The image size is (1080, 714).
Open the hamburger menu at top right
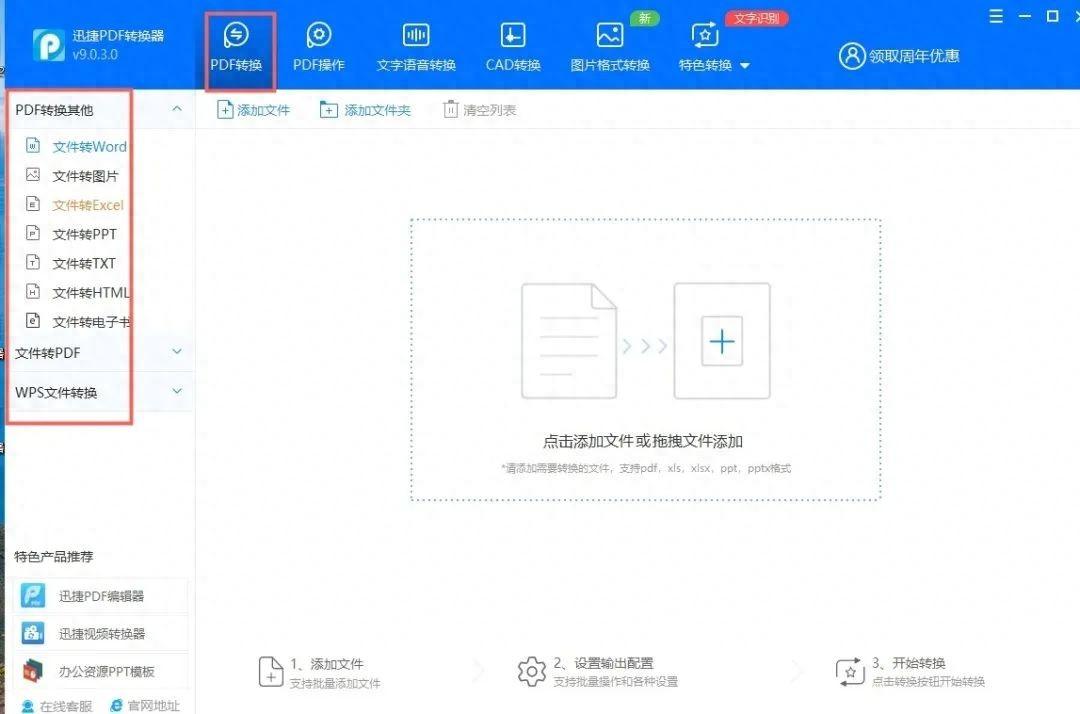[996, 17]
